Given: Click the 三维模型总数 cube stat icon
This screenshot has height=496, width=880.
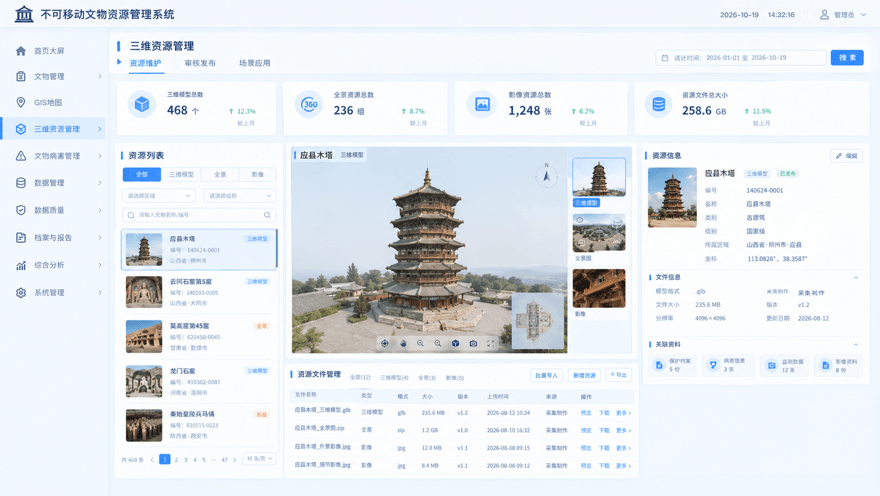Looking at the screenshot, I should [142, 104].
